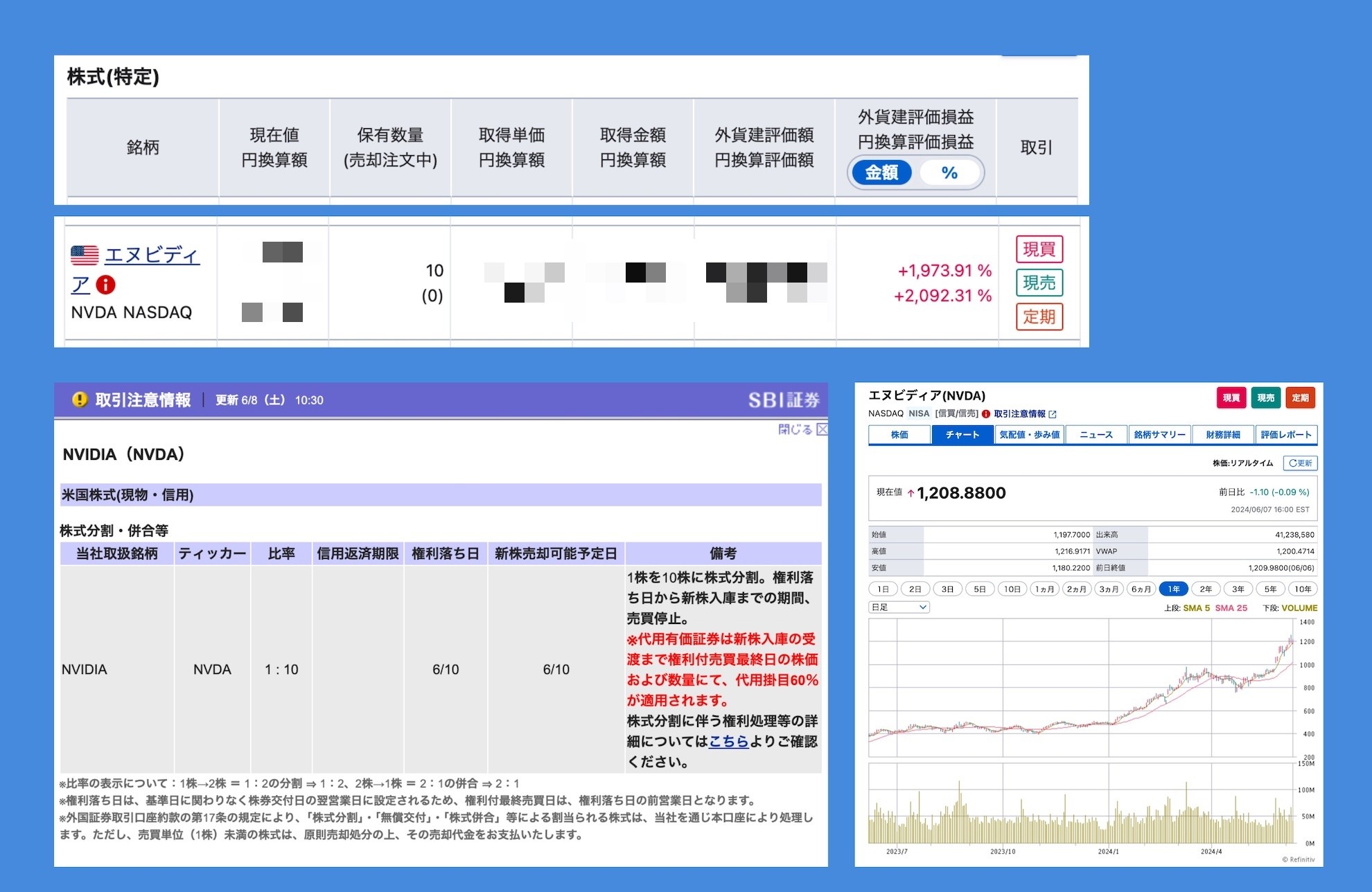Click the red info icon beside エヌビディア
Viewport: 1372px width, 892px height.
105,285
